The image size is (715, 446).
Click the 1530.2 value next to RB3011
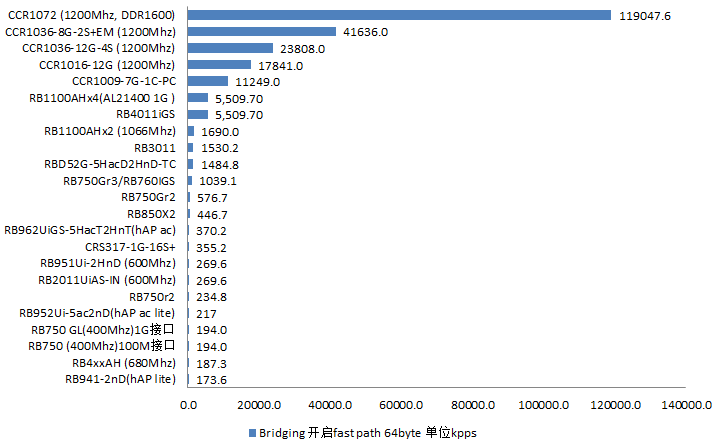click(220, 147)
